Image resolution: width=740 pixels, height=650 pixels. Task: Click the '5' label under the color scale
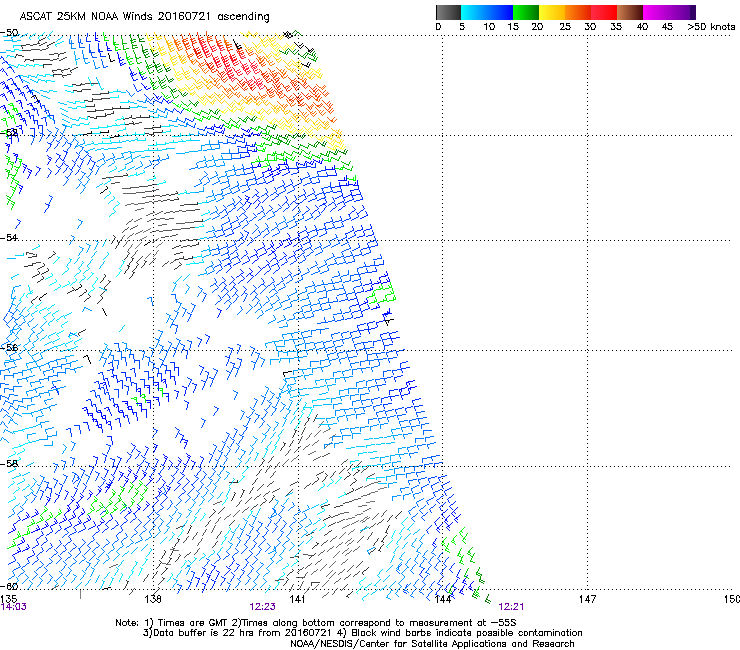(x=462, y=26)
